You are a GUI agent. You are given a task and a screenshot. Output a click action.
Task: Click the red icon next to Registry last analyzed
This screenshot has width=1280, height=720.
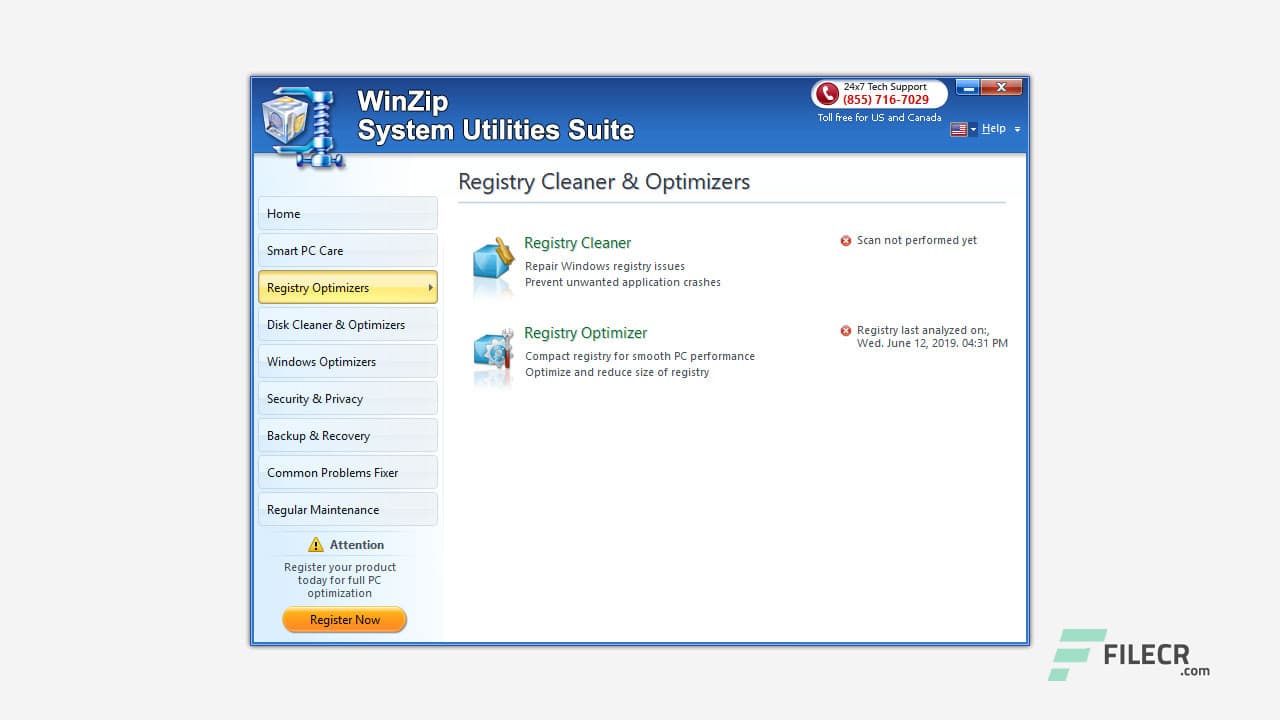pos(845,329)
